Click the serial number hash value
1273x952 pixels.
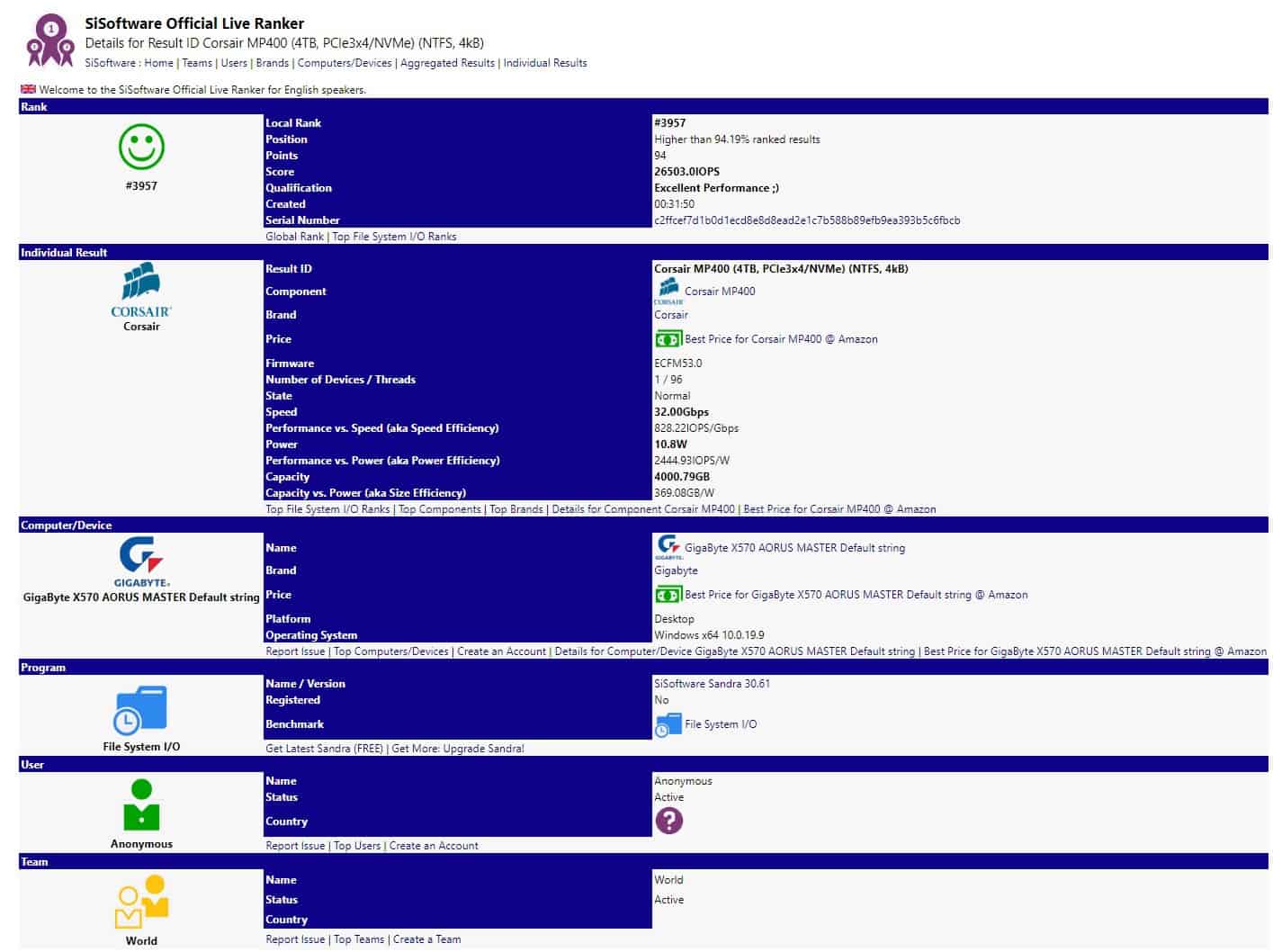pyautogui.click(x=807, y=220)
